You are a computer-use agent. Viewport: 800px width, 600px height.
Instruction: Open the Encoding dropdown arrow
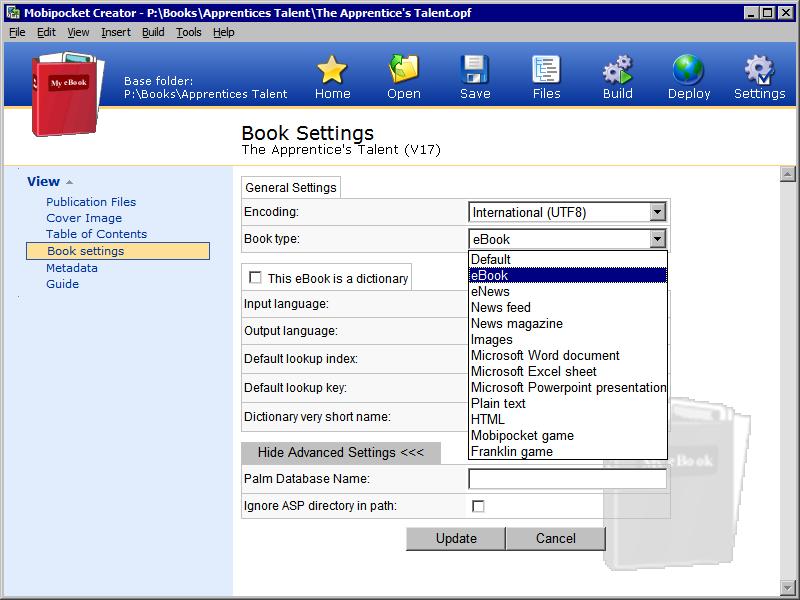click(x=658, y=212)
